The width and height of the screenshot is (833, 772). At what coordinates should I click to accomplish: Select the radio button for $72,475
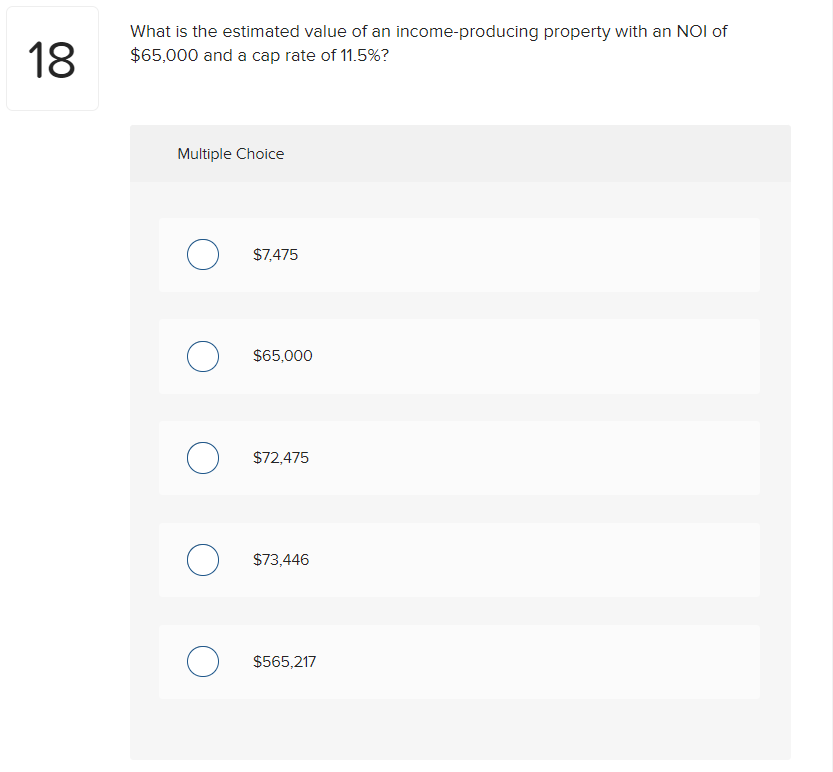click(x=203, y=458)
